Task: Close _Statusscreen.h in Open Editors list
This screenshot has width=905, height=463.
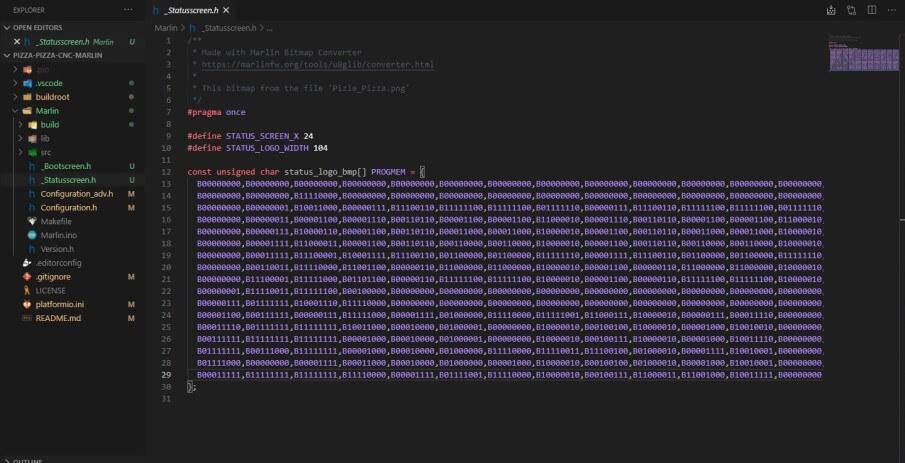Action: pos(17,42)
